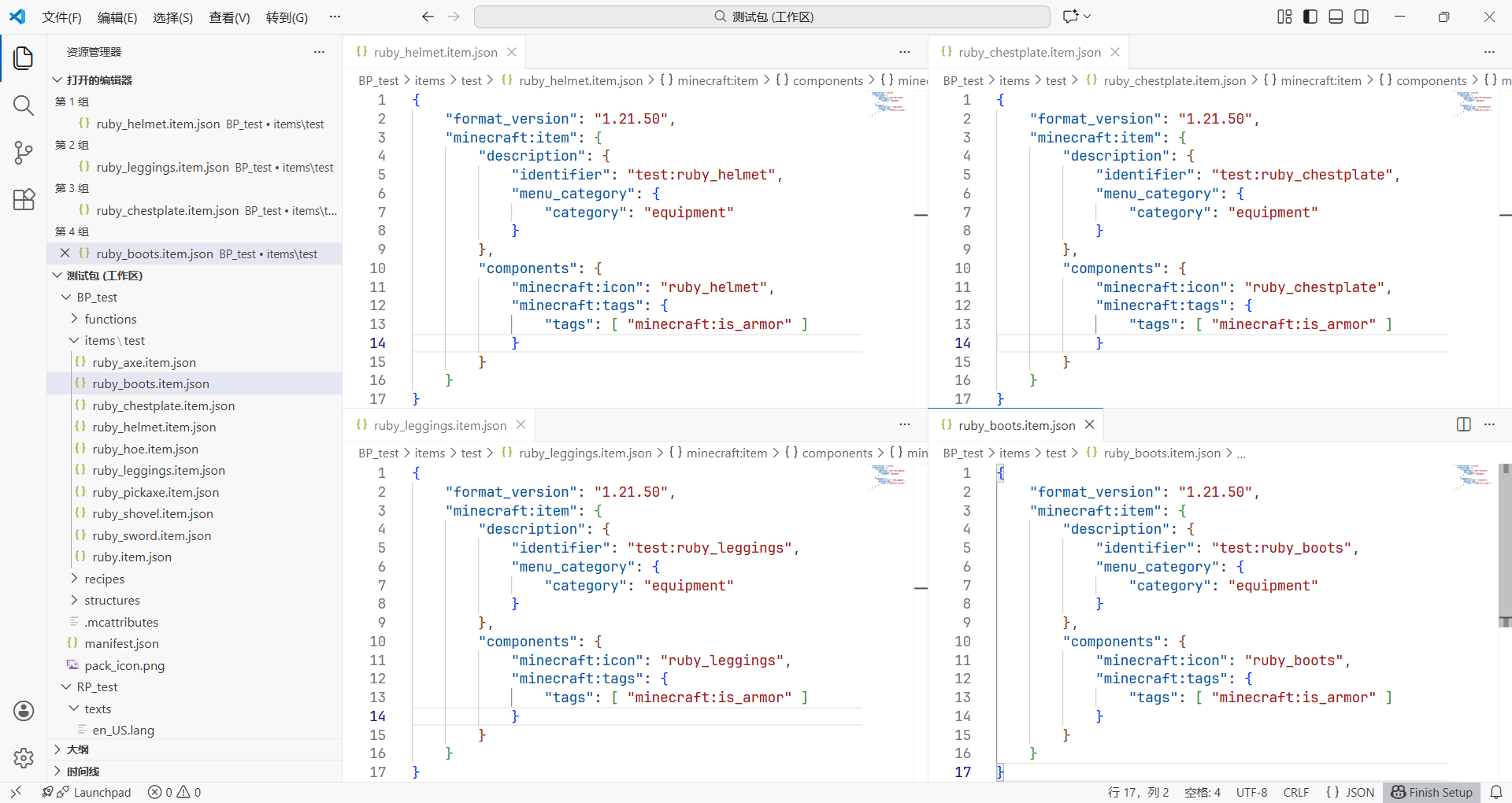The height and width of the screenshot is (803, 1512).
Task: Open the Manage gear settings icon
Action: (24, 757)
